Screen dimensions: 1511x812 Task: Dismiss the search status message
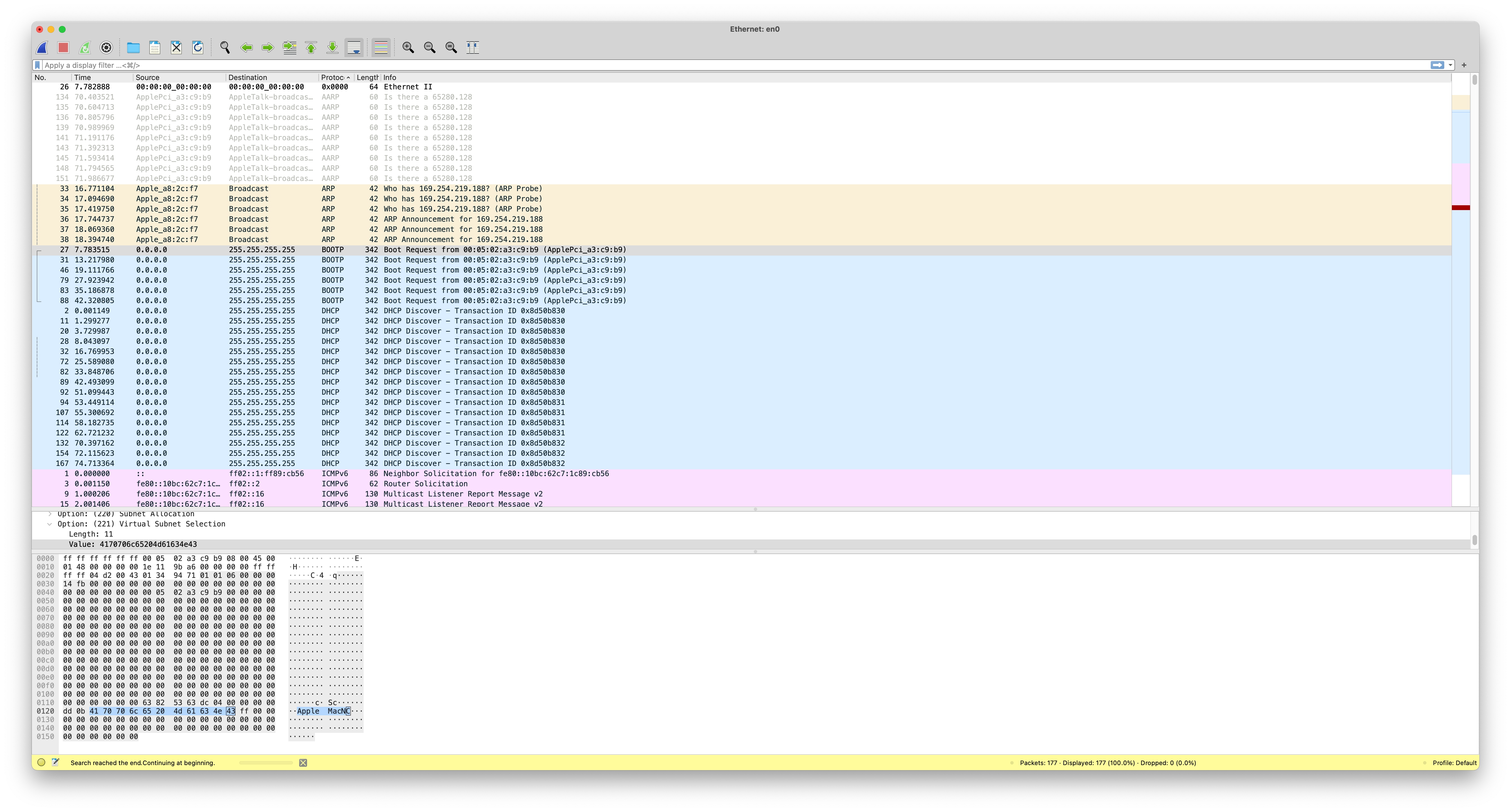coord(303,763)
